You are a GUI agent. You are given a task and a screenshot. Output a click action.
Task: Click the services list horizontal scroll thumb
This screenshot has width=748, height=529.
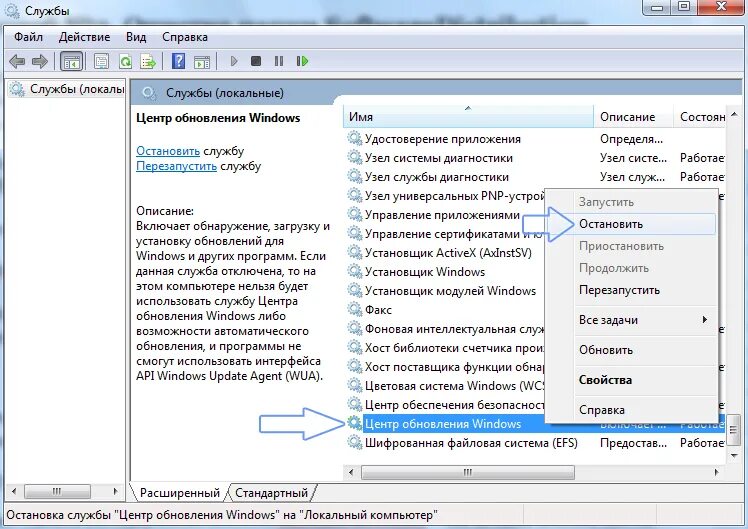(468, 473)
